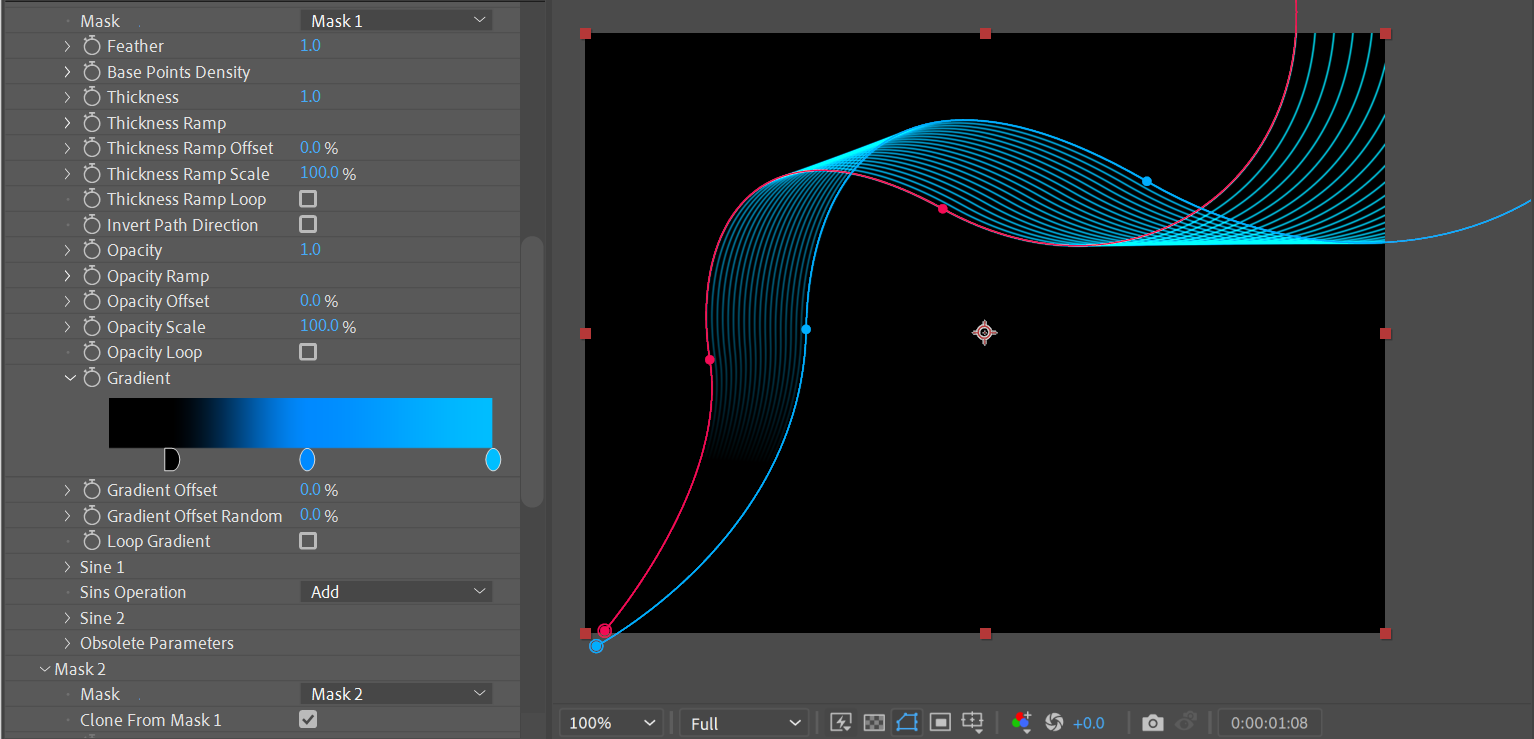Open the Mask 2 dropdown
This screenshot has height=739, width=1534.
click(x=396, y=694)
